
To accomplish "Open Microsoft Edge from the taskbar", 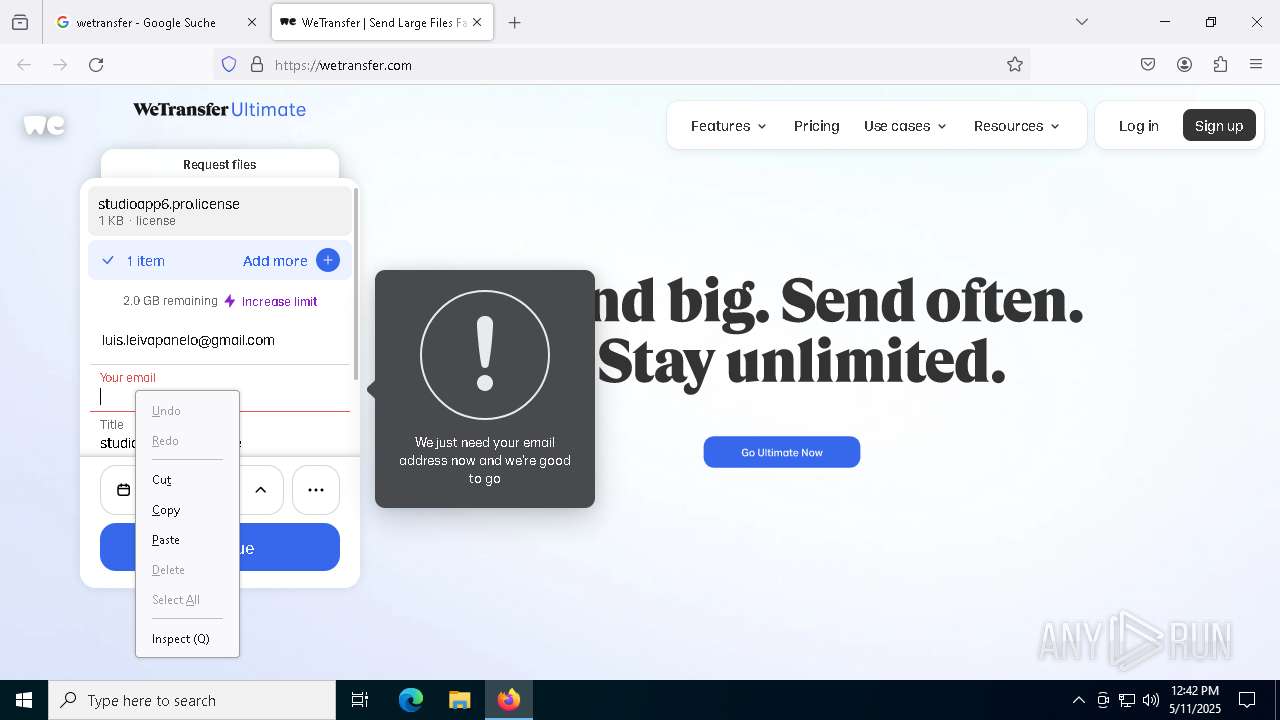I will click(x=411, y=700).
